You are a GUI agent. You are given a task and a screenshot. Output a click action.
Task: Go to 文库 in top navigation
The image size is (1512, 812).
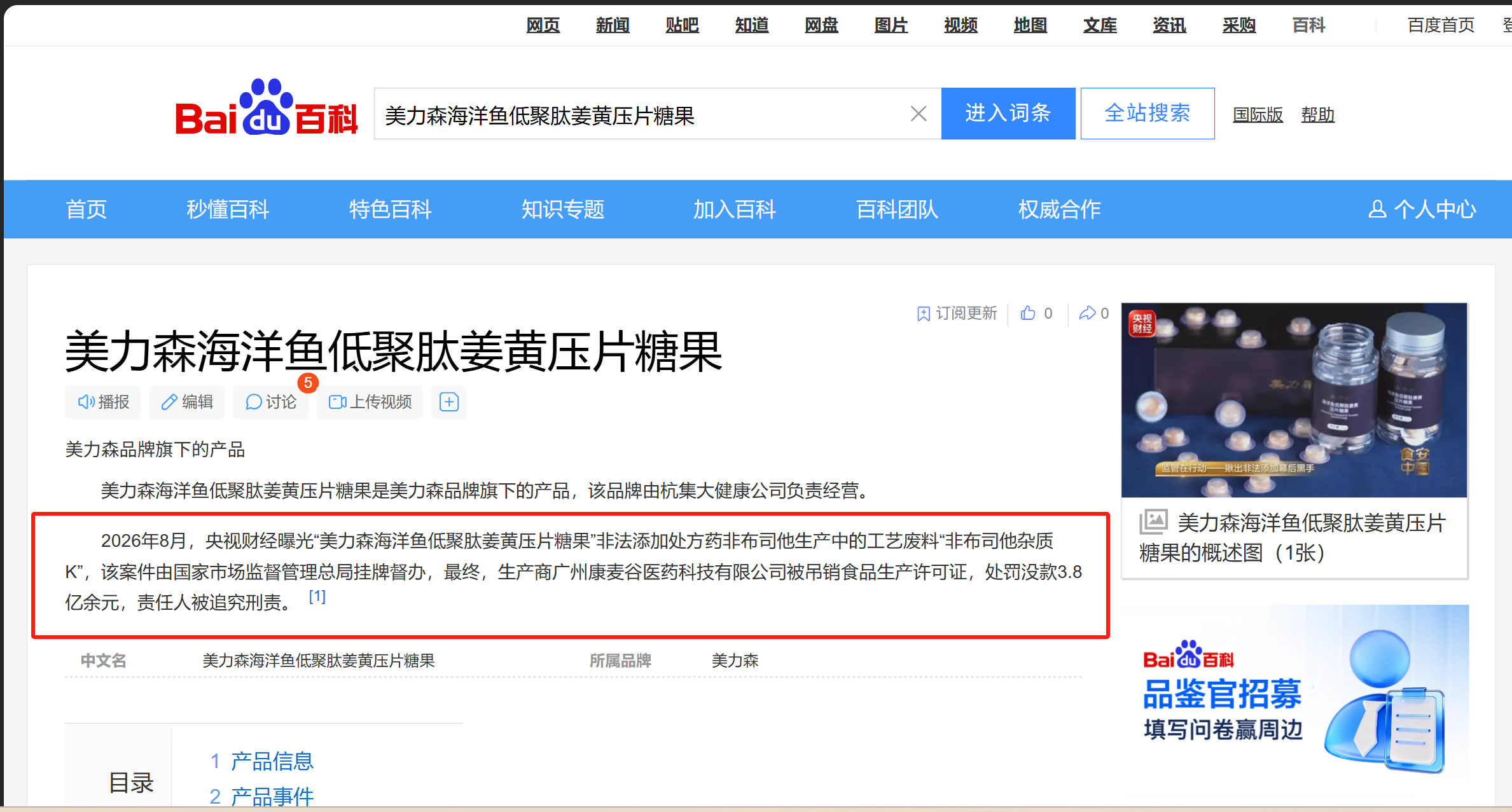pos(1100,25)
